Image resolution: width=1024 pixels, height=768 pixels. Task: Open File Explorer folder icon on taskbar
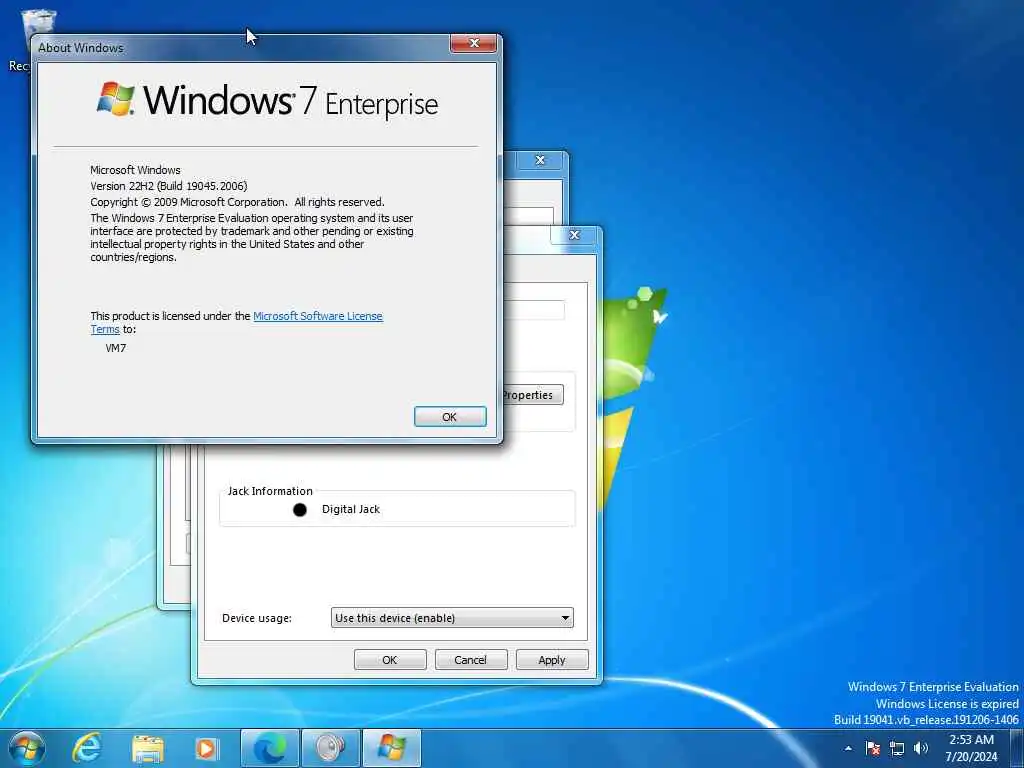(148, 749)
